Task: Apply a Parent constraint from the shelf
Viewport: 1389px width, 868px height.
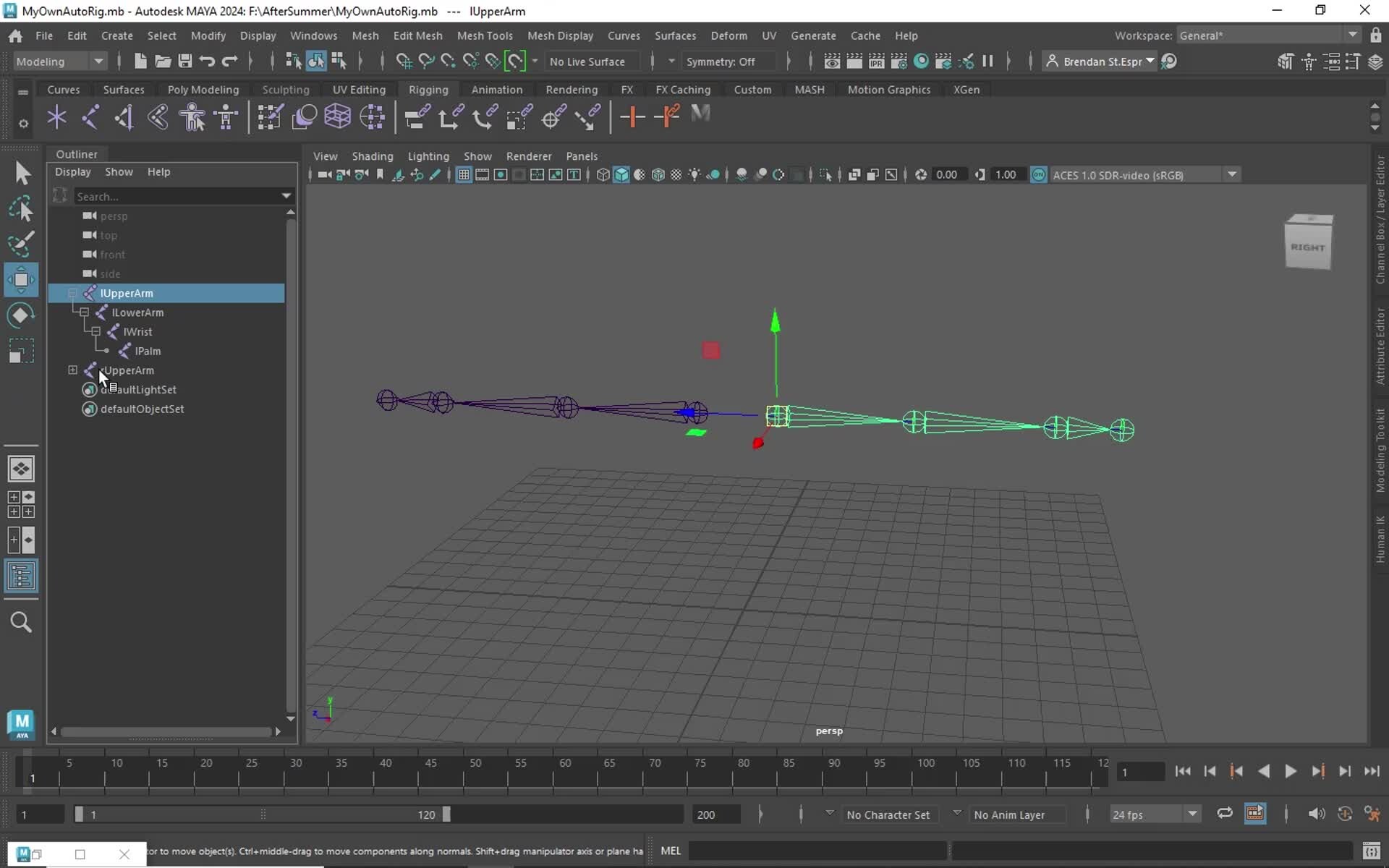Action: [x=416, y=116]
